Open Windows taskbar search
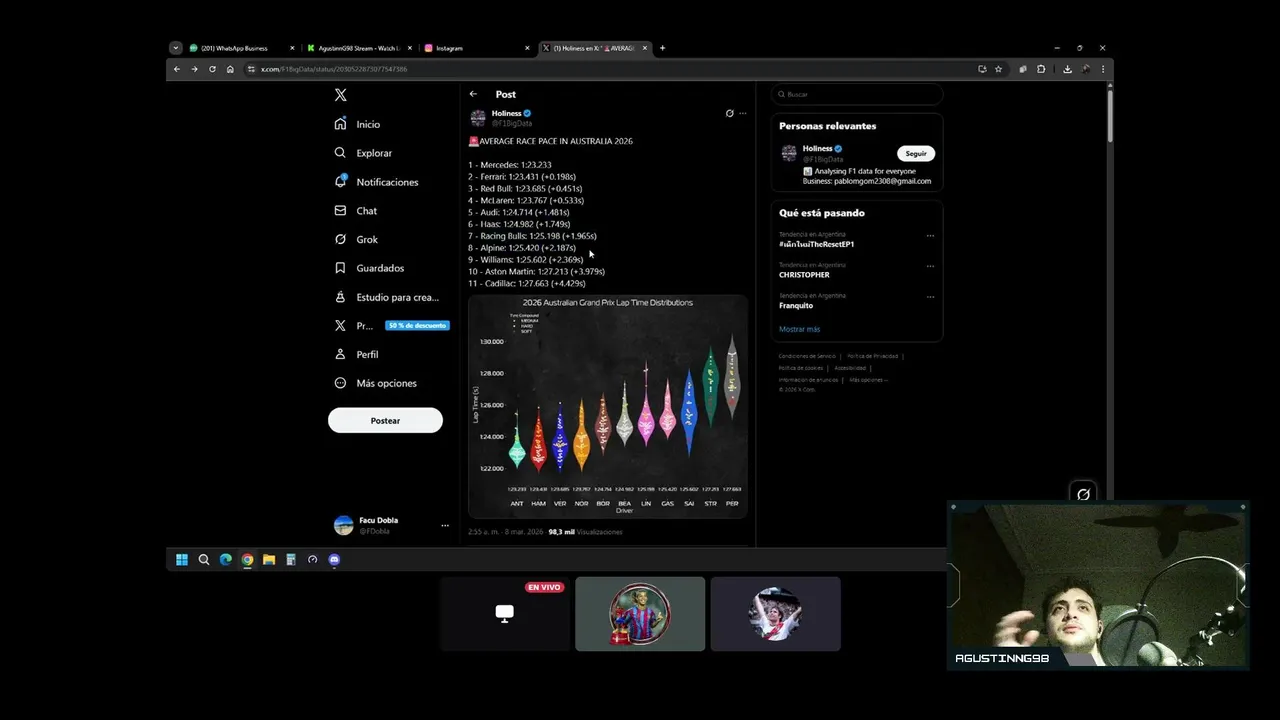Screen dimensions: 1280x720 pyautogui.click(x=204, y=560)
